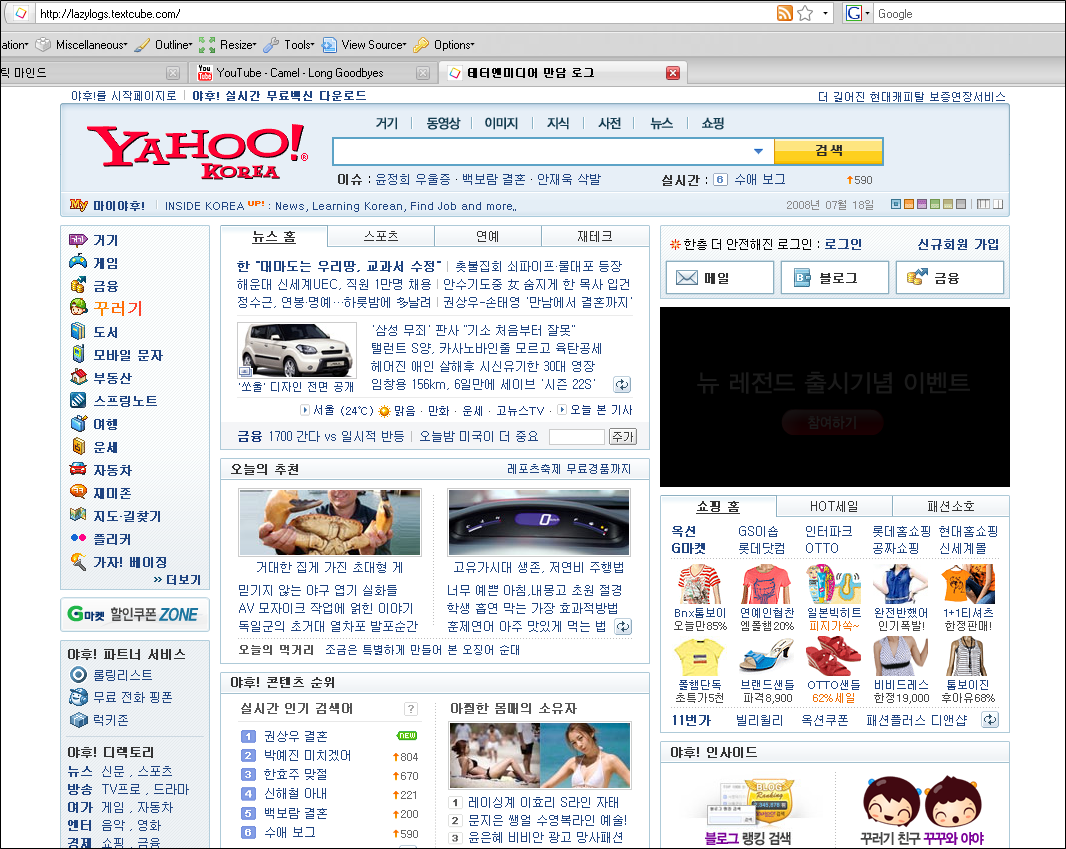
Task: Open the giant crab photo thumbnail
Action: 330,522
